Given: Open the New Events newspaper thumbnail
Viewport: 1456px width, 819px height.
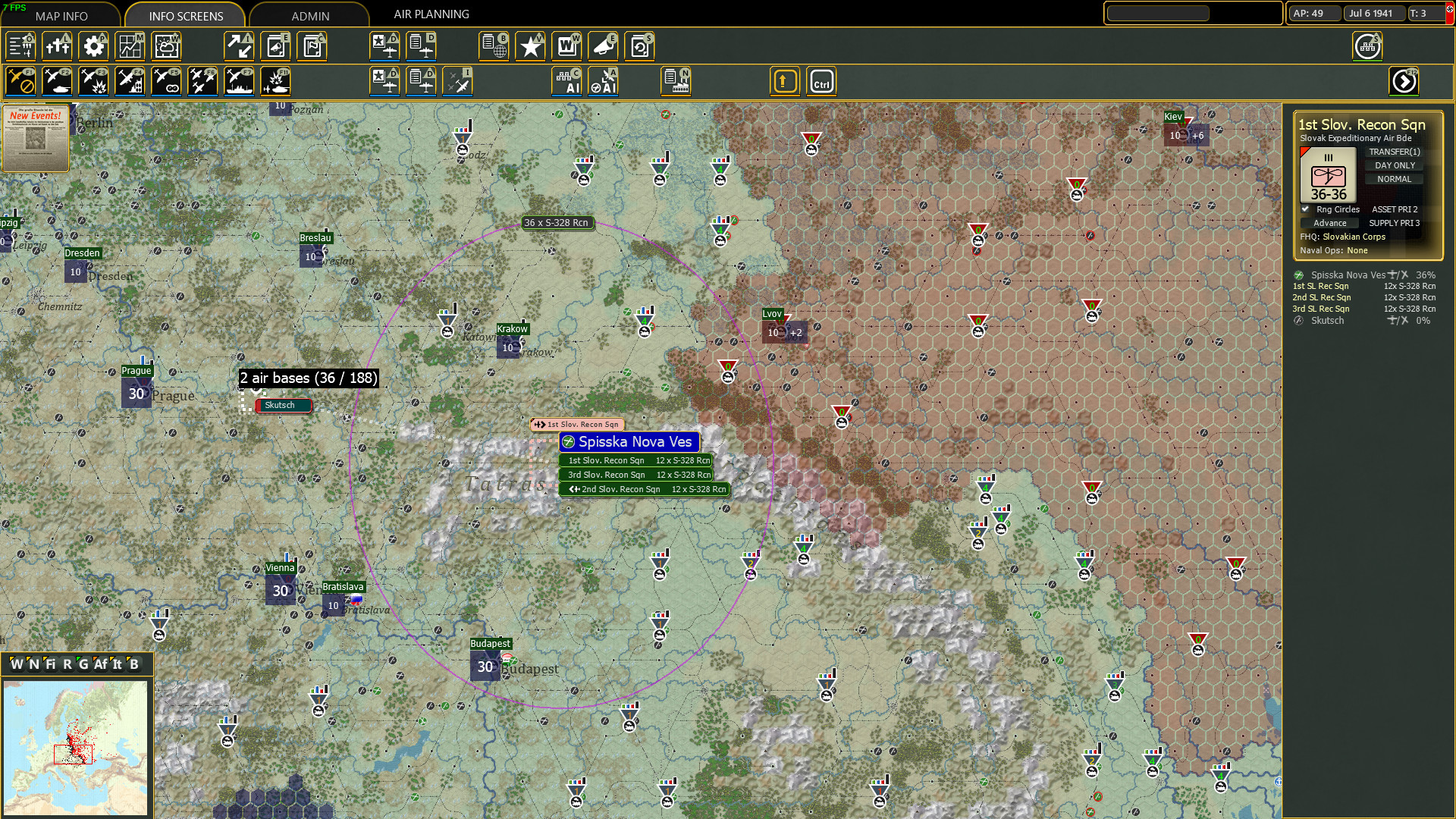Looking at the screenshot, I should [x=35, y=137].
